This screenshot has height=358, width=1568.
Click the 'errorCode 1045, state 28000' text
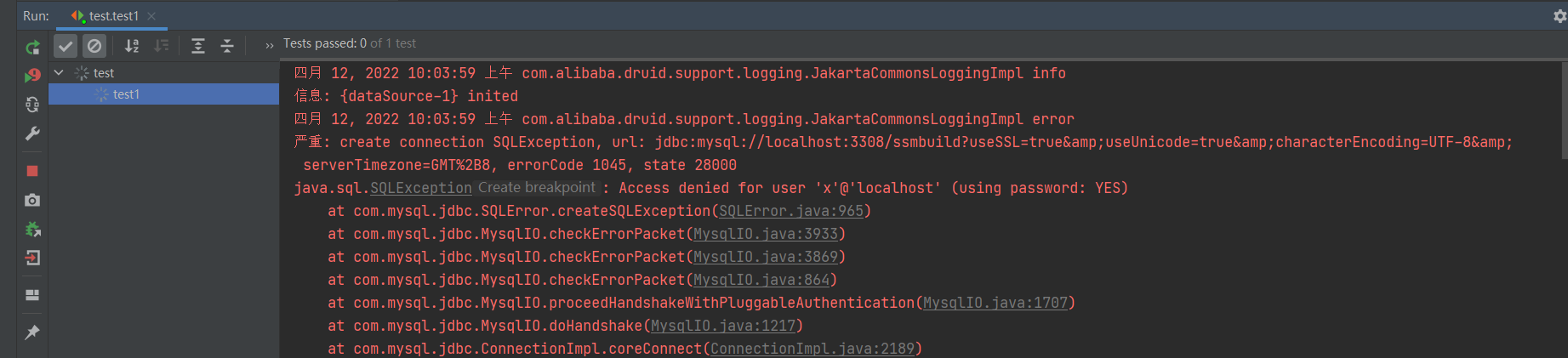622,165
